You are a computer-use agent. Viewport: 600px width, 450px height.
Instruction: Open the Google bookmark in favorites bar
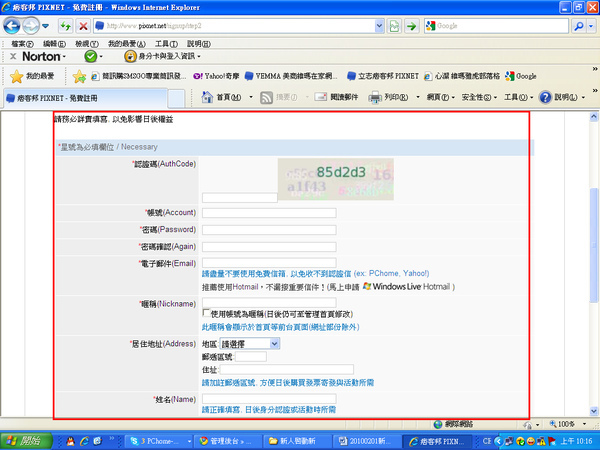click(521, 76)
